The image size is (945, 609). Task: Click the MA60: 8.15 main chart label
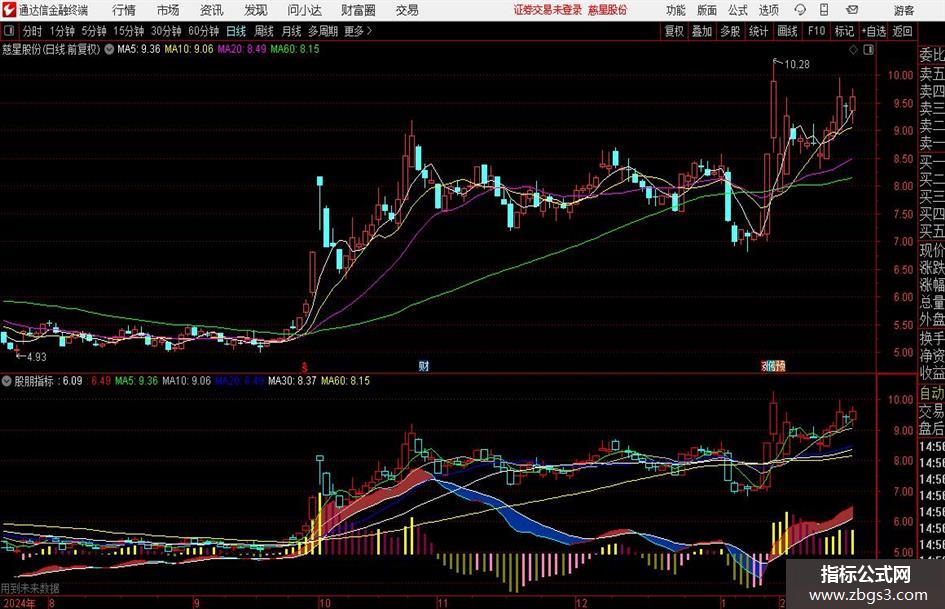click(295, 49)
